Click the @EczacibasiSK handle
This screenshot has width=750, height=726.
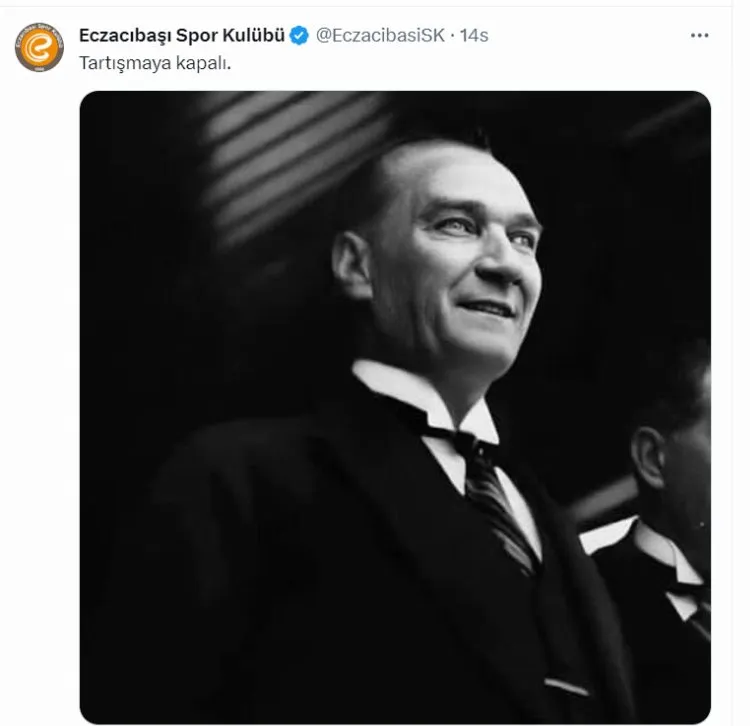tap(379, 37)
